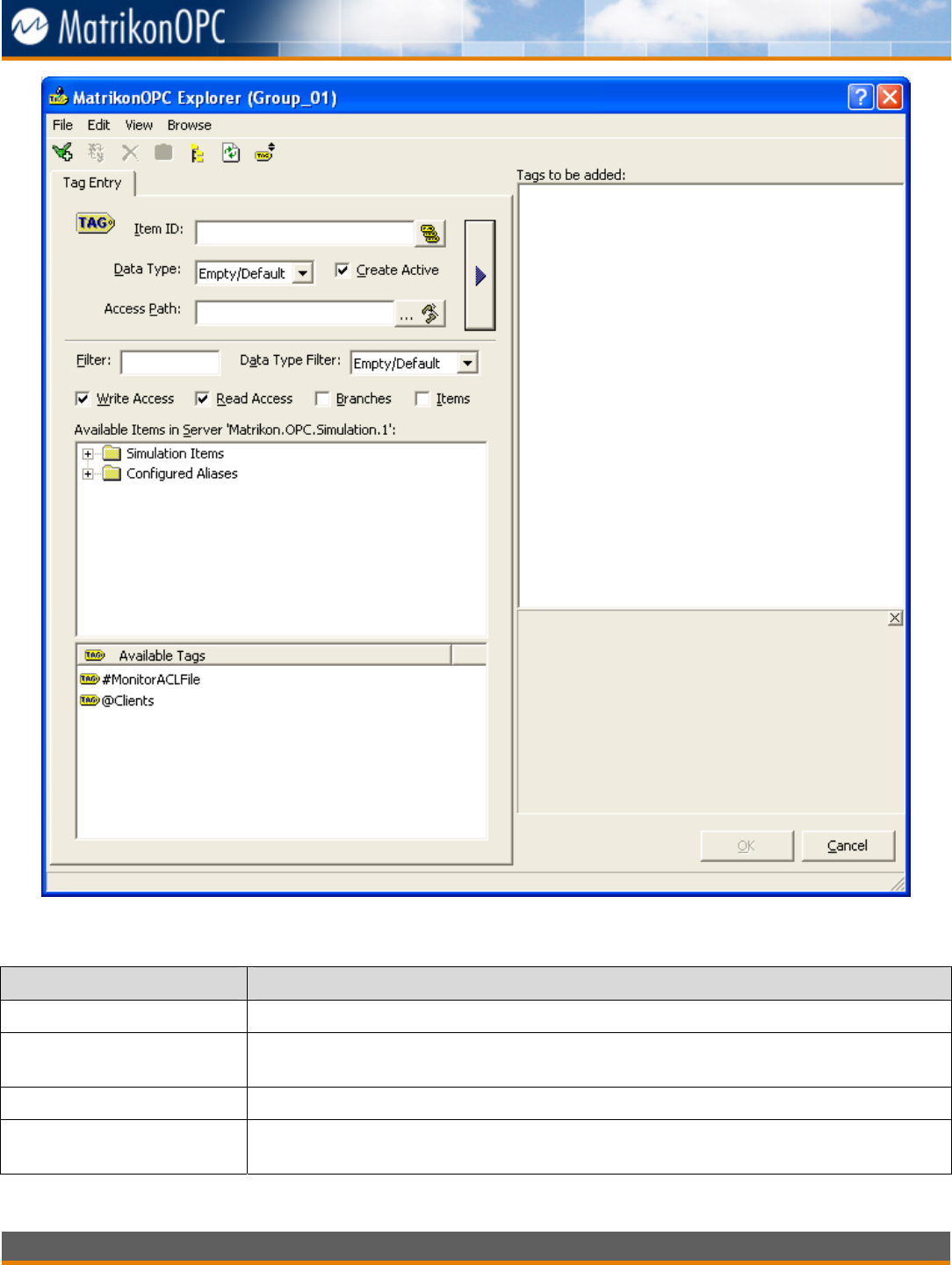Click the green arrows refresh toolbar icon

coord(231,153)
